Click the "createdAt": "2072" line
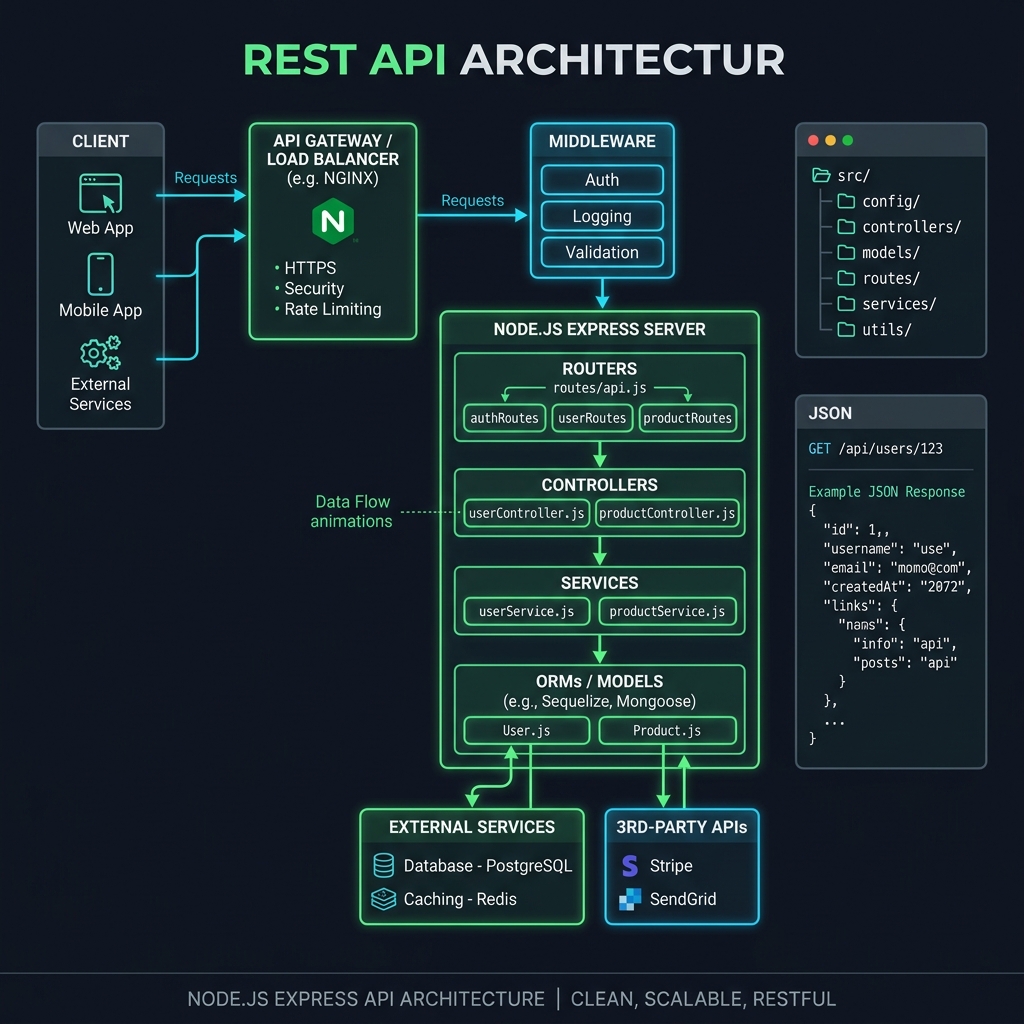 coord(898,586)
